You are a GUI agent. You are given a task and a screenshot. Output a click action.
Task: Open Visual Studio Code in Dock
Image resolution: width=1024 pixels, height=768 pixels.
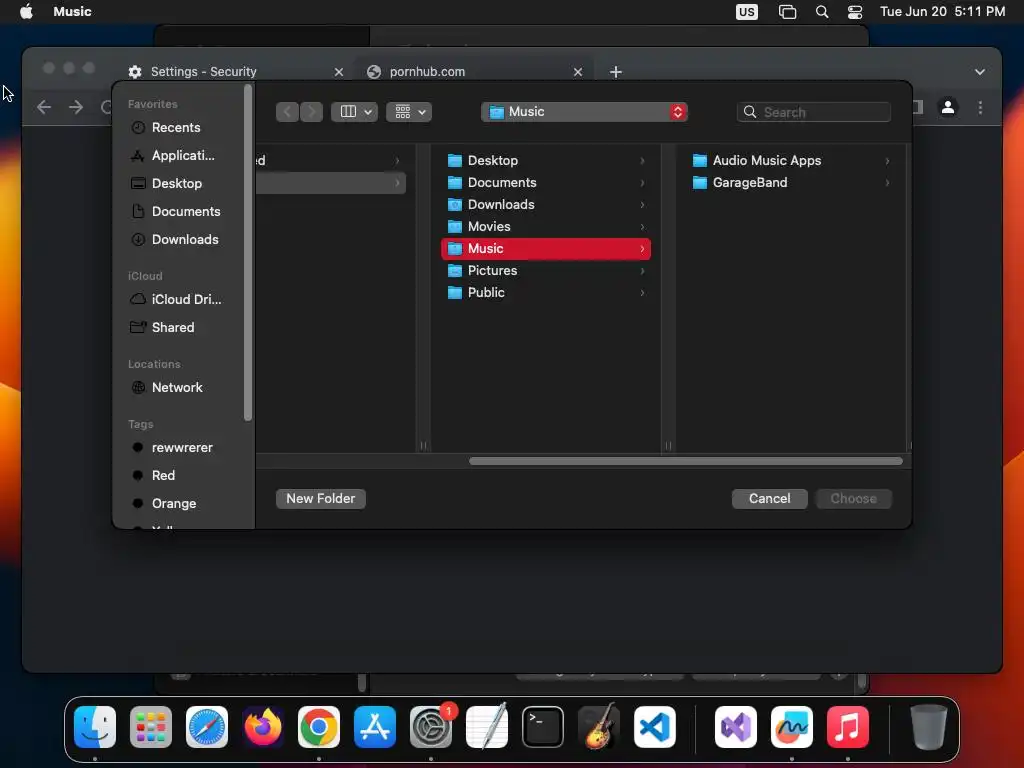pos(655,727)
